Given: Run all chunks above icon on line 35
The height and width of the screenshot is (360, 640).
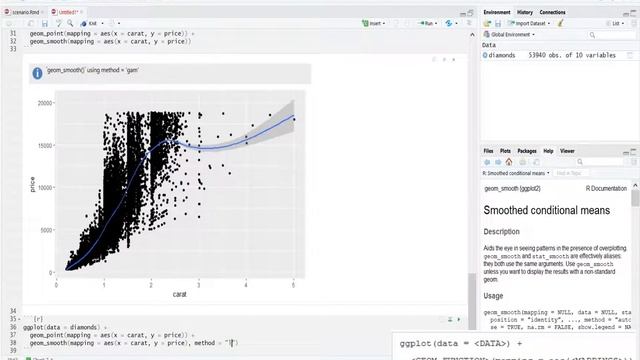Looking at the screenshot, I should click(x=450, y=319).
